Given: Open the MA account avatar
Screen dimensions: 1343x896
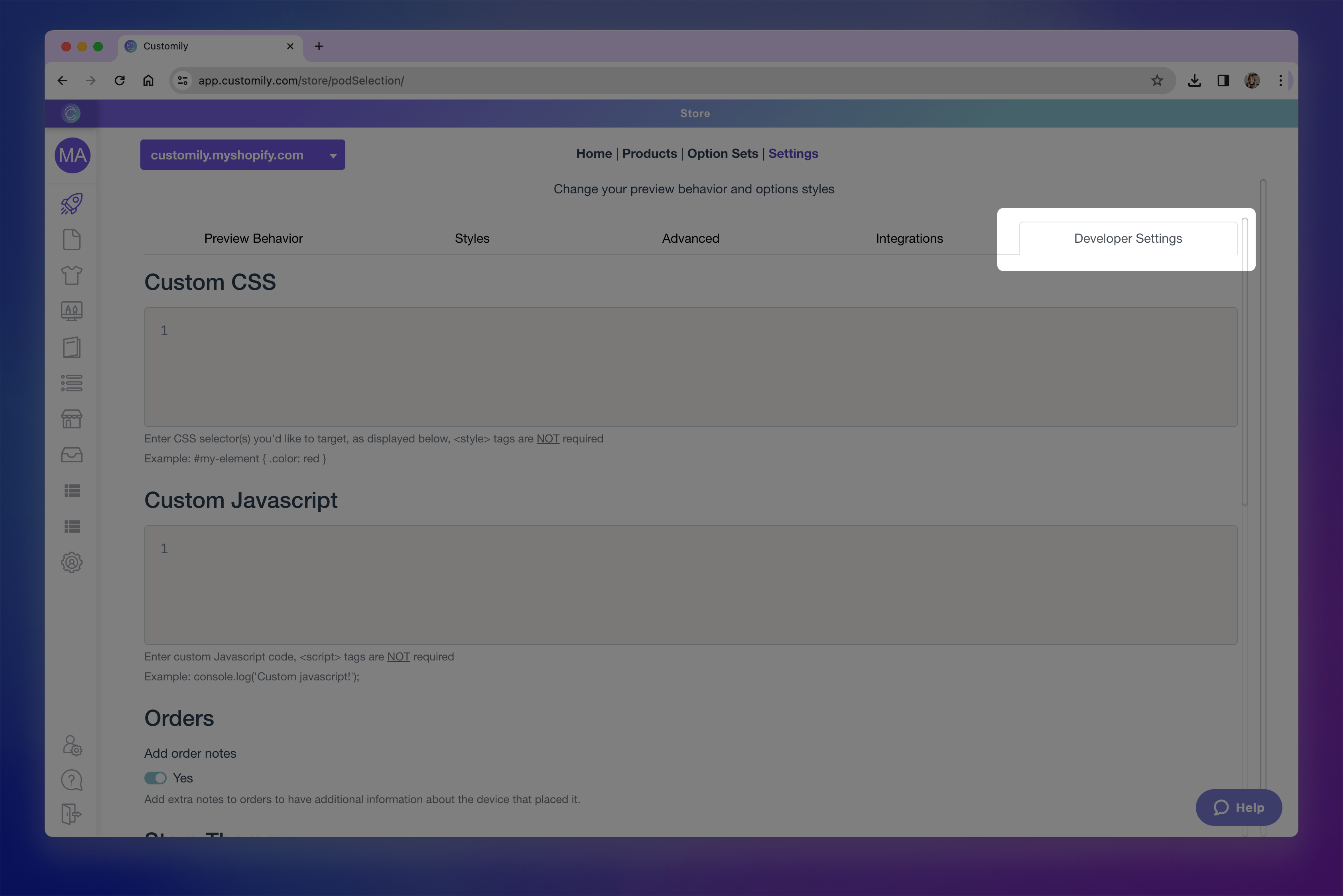Looking at the screenshot, I should click(73, 155).
